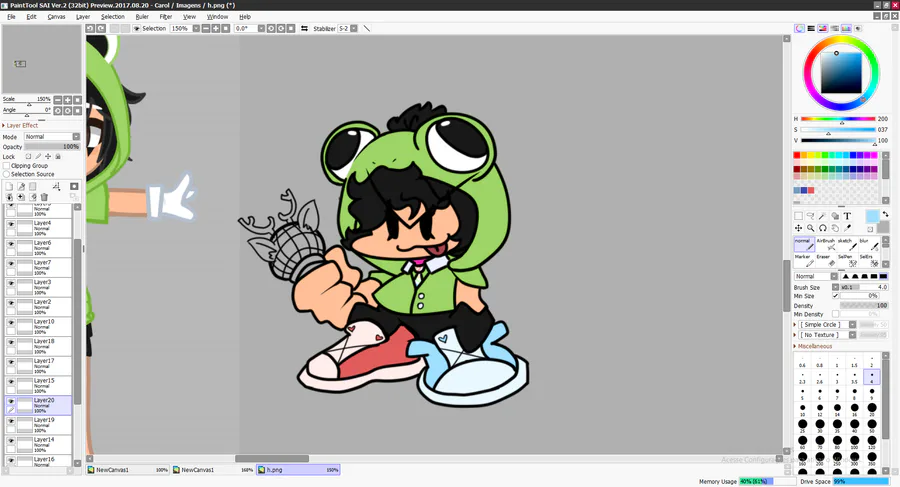Hide Layer6 using its eye icon
The width and height of the screenshot is (900, 487).
coord(11,244)
